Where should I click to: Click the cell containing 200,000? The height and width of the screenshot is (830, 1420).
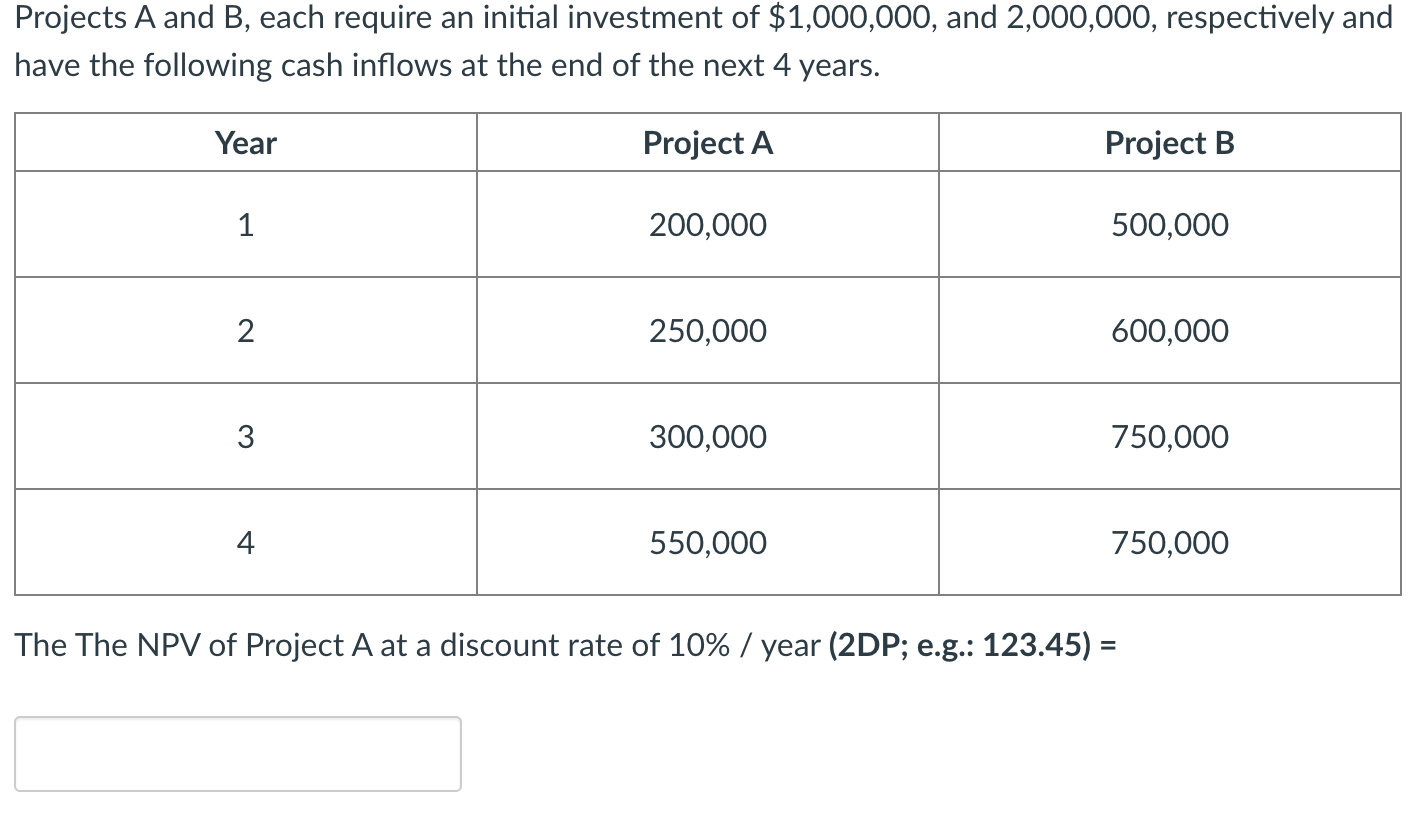tap(707, 224)
